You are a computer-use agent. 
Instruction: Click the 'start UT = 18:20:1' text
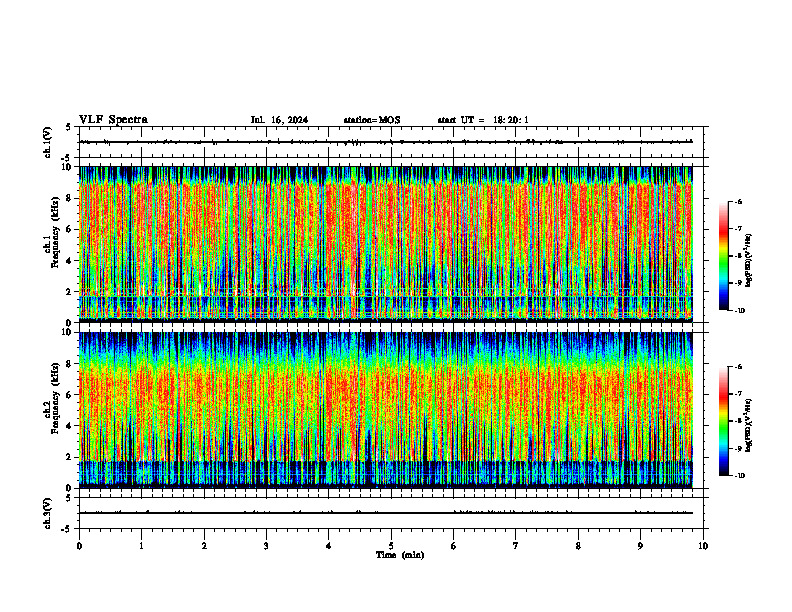483,120
